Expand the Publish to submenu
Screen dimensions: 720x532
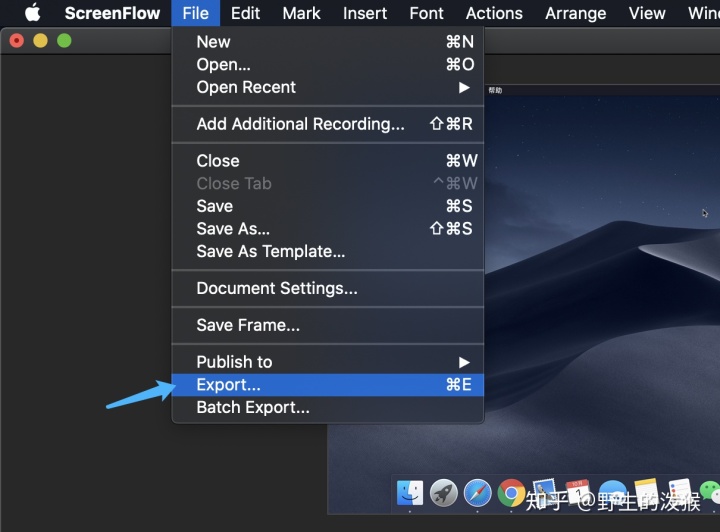pyautogui.click(x=328, y=362)
